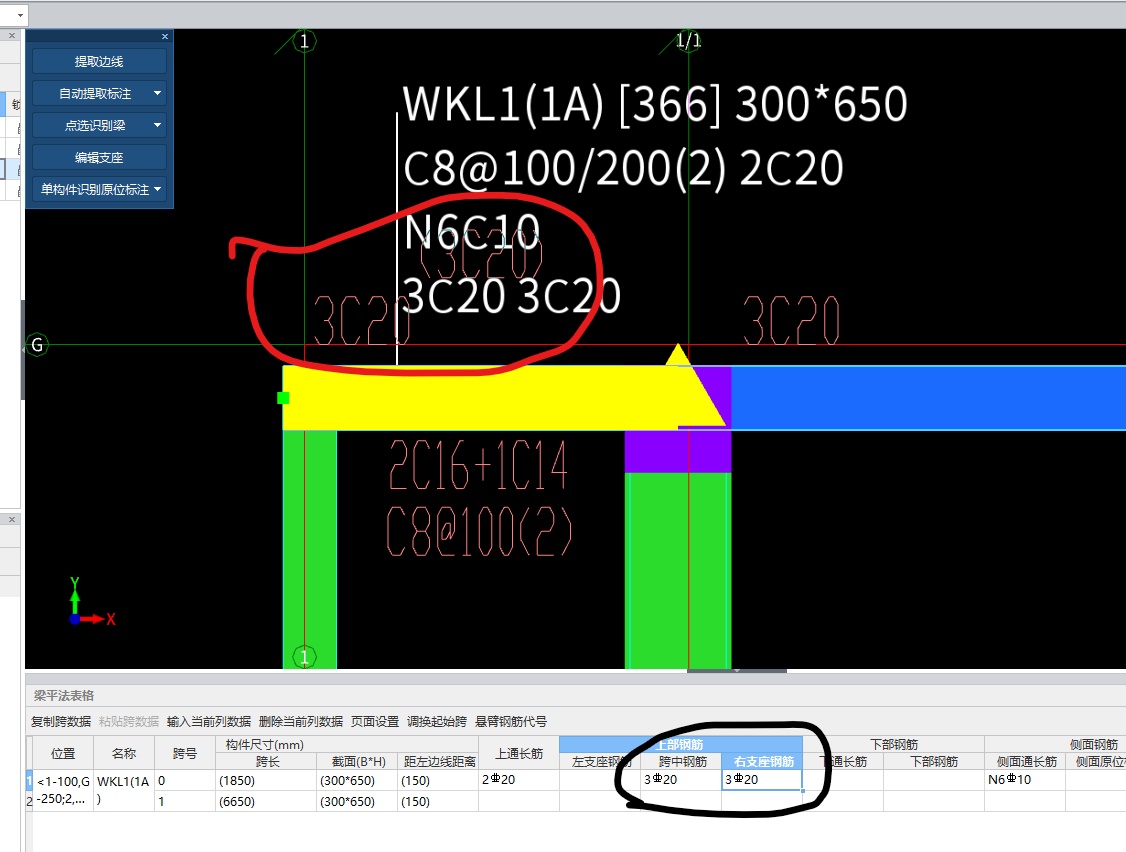Expand the 单构件识别原位标注 dropdown arrow
1126x852 pixels.
(x=157, y=190)
